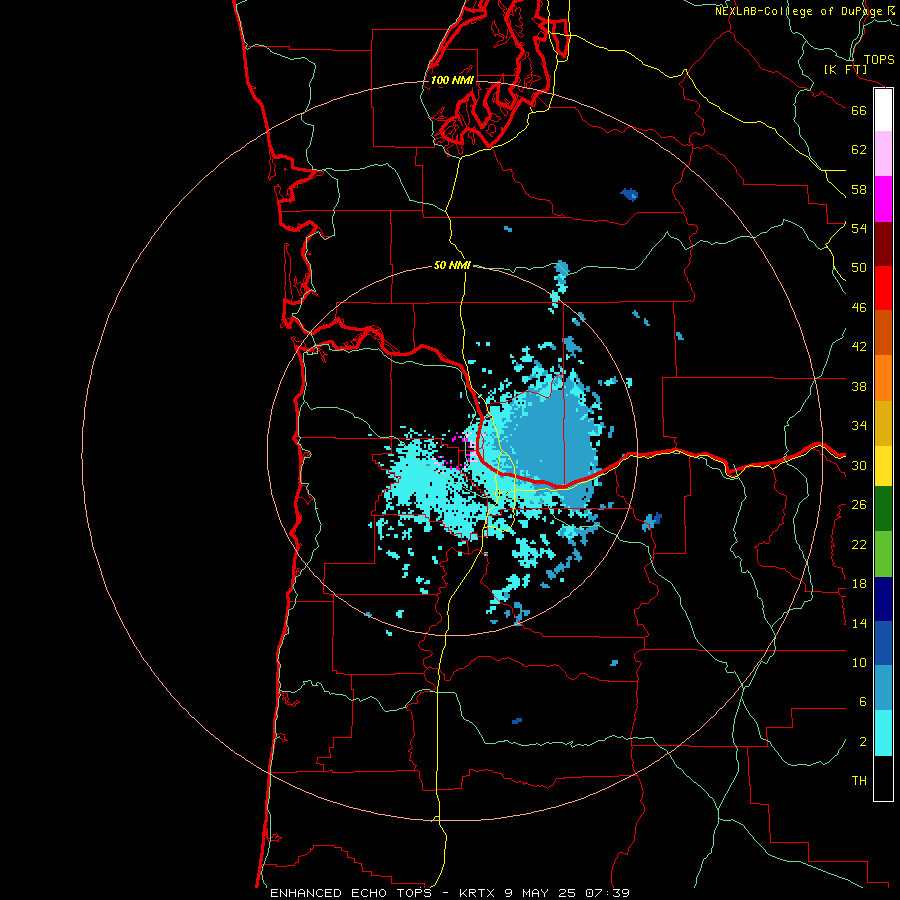Click the cyan 10 kft legend swatch
The width and height of the screenshot is (900, 900).
[883, 733]
